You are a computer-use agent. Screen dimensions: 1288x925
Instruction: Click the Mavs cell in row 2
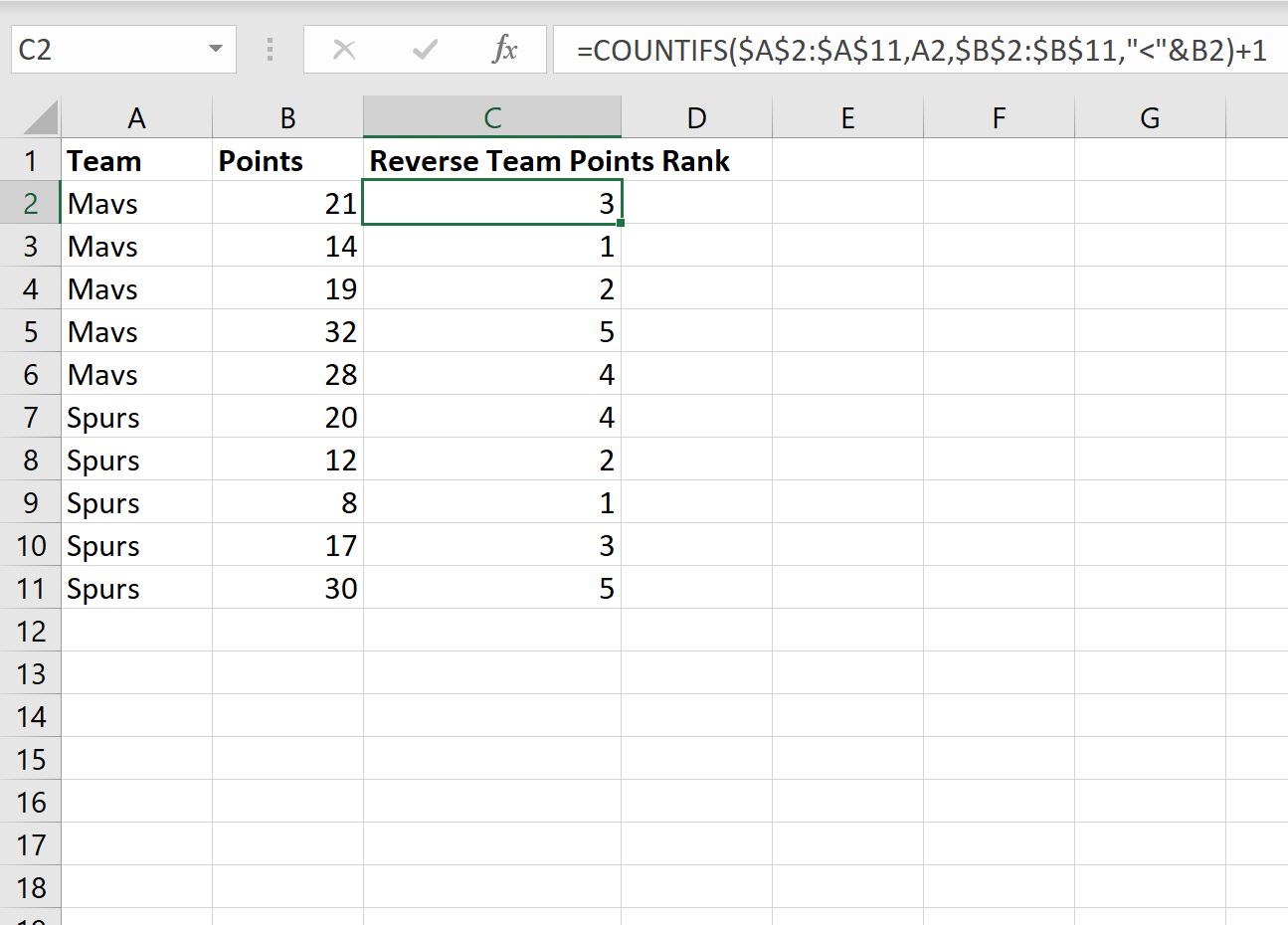click(136, 203)
